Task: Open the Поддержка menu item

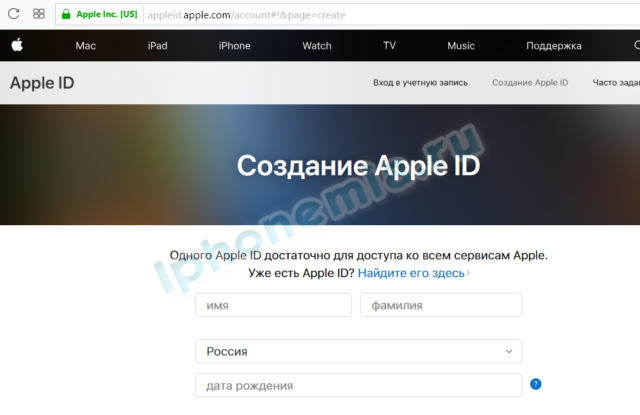Action: (x=554, y=46)
